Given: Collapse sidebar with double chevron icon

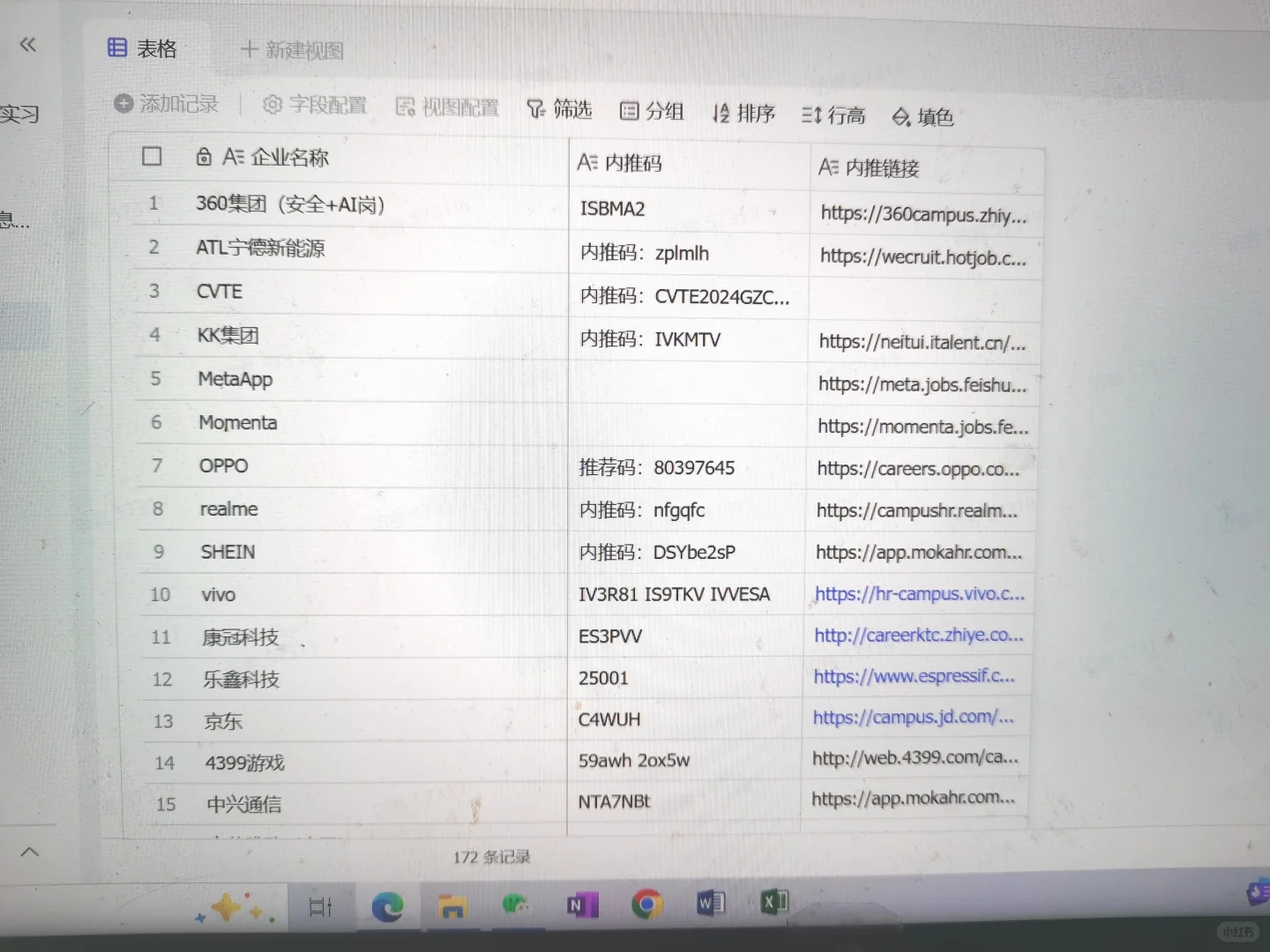Looking at the screenshot, I should [28, 44].
